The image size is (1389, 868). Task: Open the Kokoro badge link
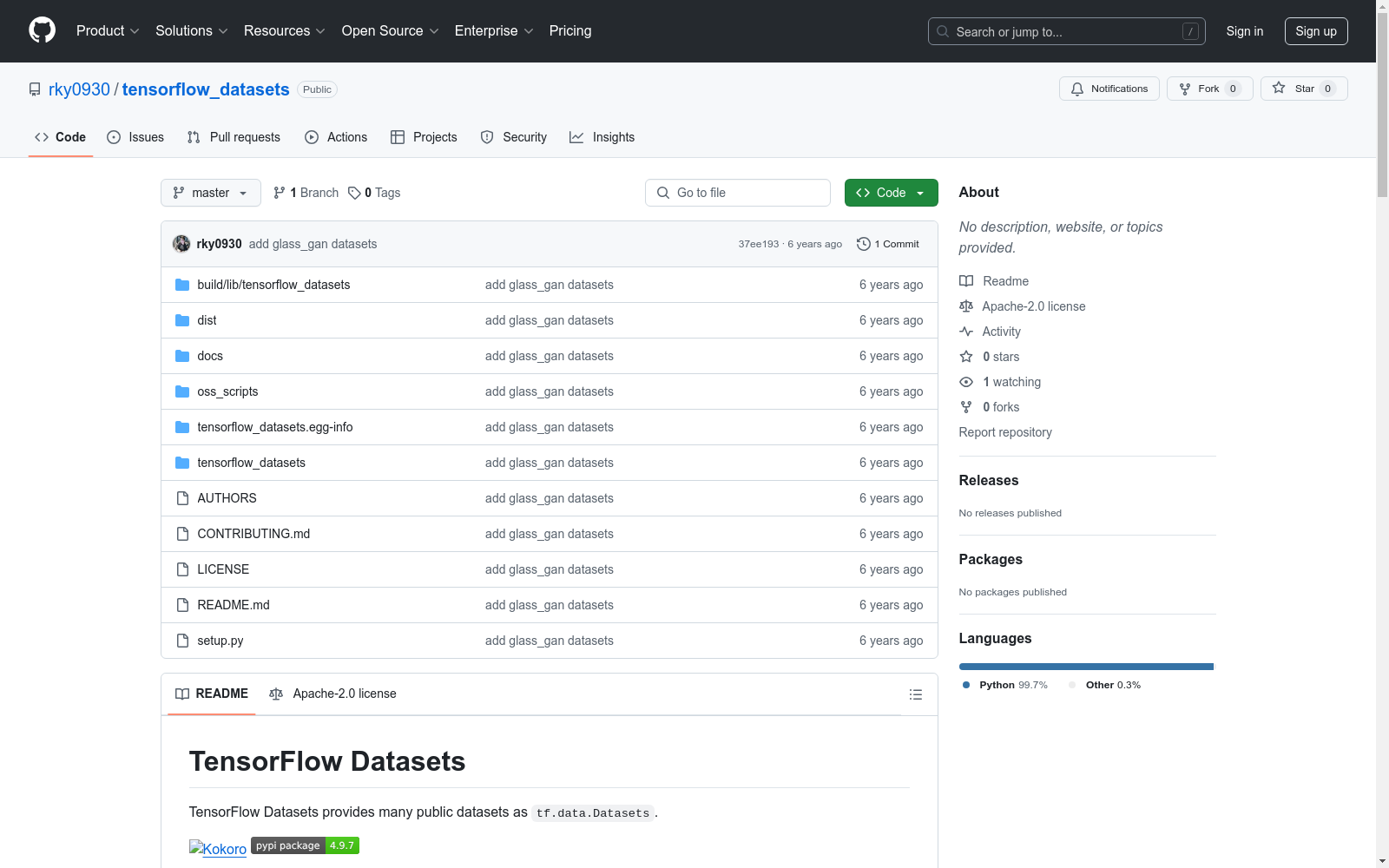pyautogui.click(x=218, y=849)
